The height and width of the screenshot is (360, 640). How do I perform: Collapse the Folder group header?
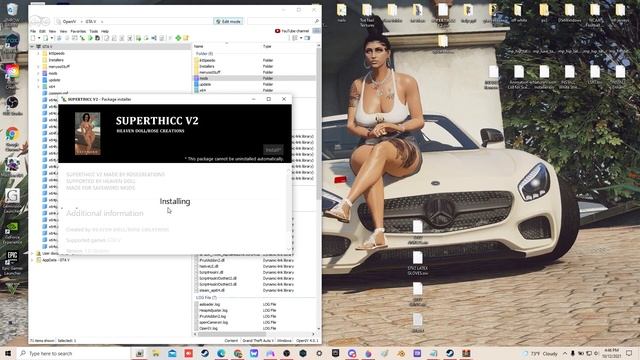[x=204, y=53]
